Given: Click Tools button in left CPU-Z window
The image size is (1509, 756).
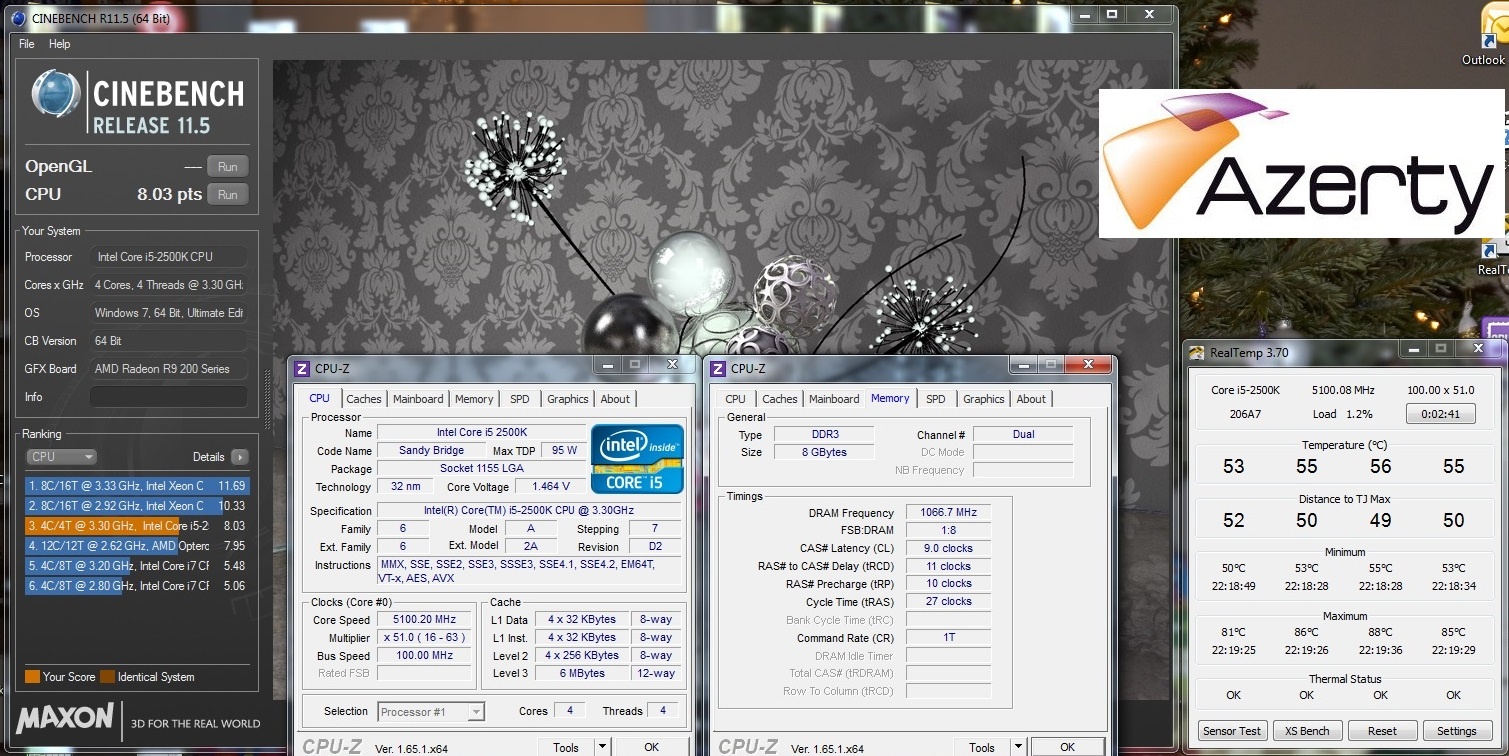Looking at the screenshot, I should point(566,747).
